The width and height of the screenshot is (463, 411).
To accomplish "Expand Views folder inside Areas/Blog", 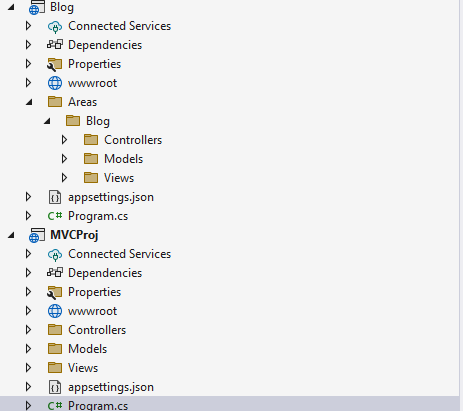I will pyautogui.click(x=65, y=178).
